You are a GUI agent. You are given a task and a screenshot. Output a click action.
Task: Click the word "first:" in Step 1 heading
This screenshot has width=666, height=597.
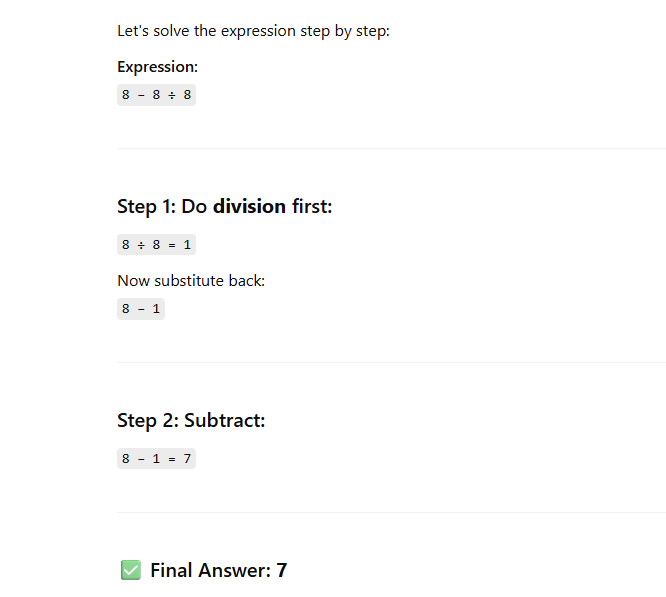pos(311,207)
